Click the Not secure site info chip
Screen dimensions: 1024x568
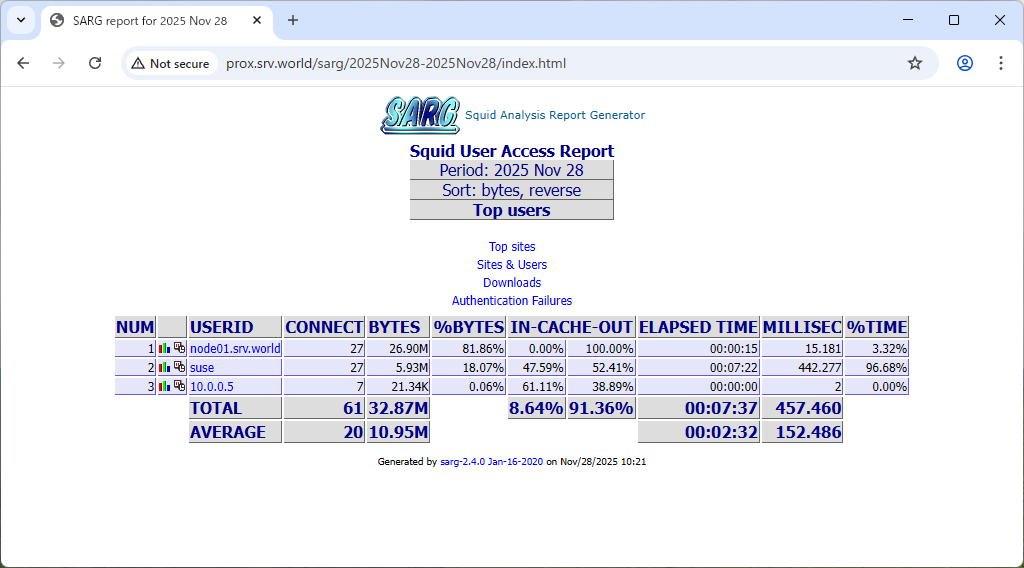coord(170,63)
